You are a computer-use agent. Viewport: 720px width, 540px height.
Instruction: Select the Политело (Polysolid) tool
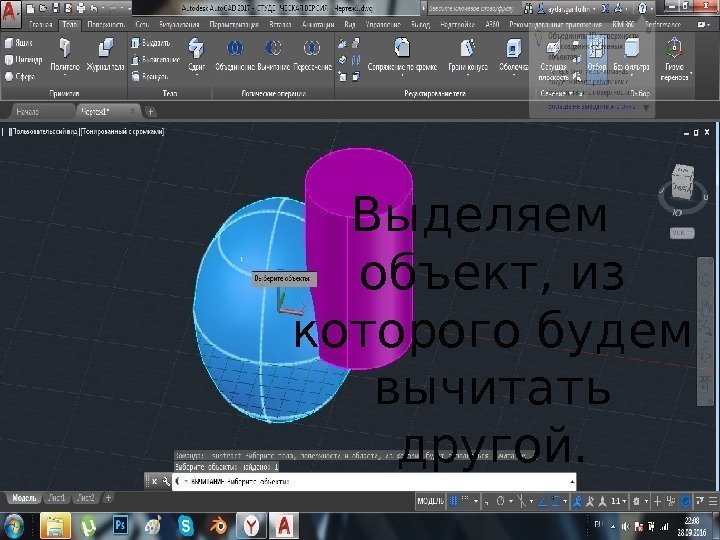(x=65, y=55)
